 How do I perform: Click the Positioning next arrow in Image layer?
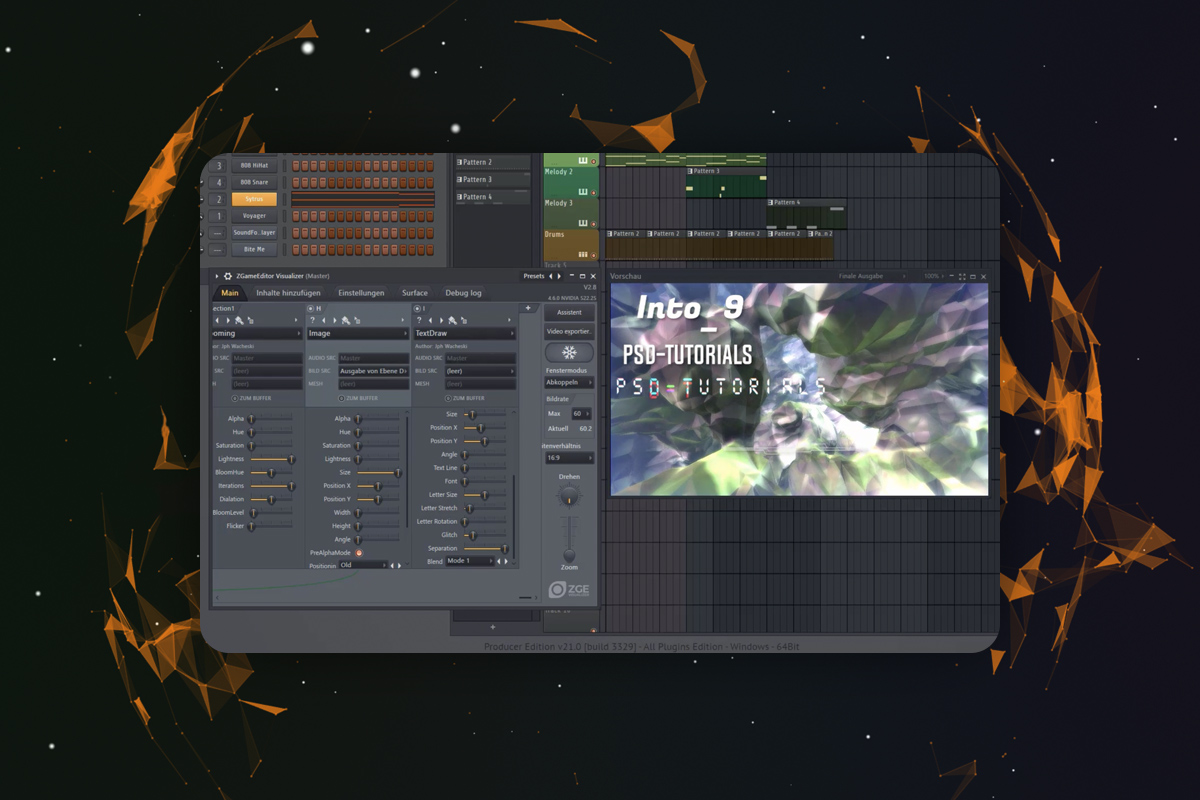click(x=399, y=565)
